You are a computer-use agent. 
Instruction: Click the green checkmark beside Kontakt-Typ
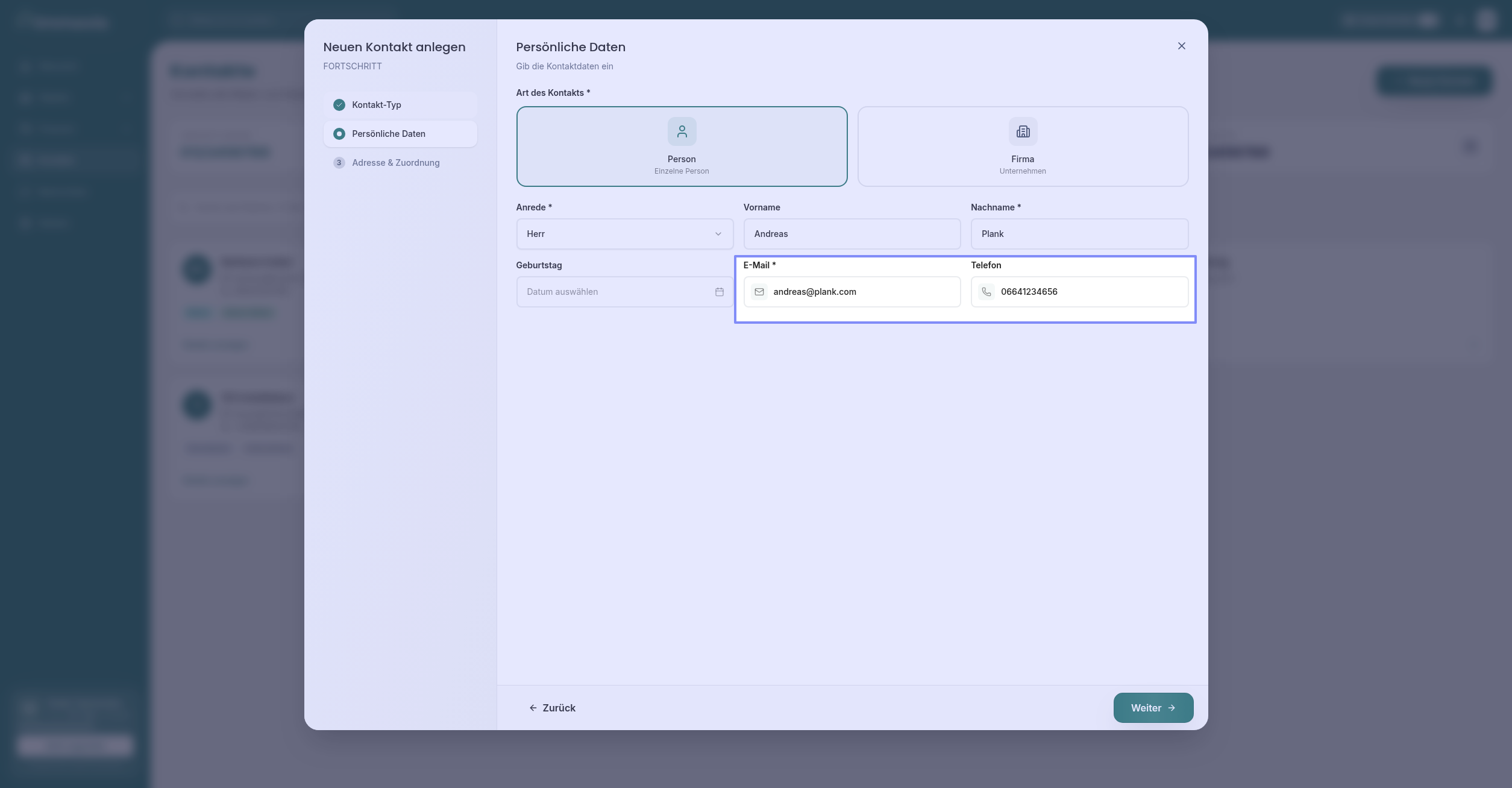coord(339,105)
